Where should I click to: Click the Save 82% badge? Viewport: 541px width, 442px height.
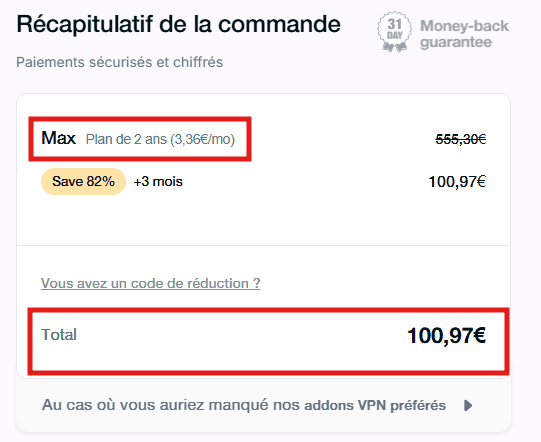click(83, 181)
